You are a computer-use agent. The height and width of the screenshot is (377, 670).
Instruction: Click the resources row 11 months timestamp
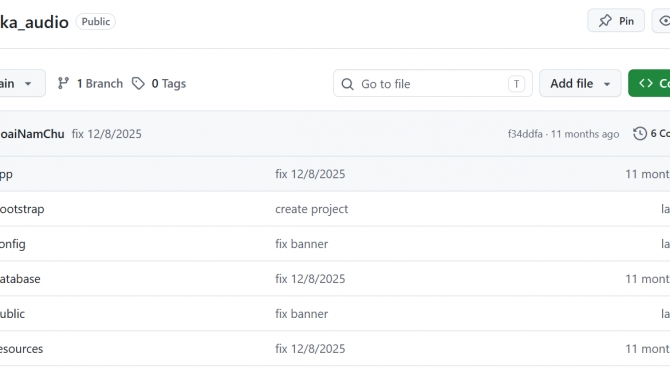[x=647, y=349]
